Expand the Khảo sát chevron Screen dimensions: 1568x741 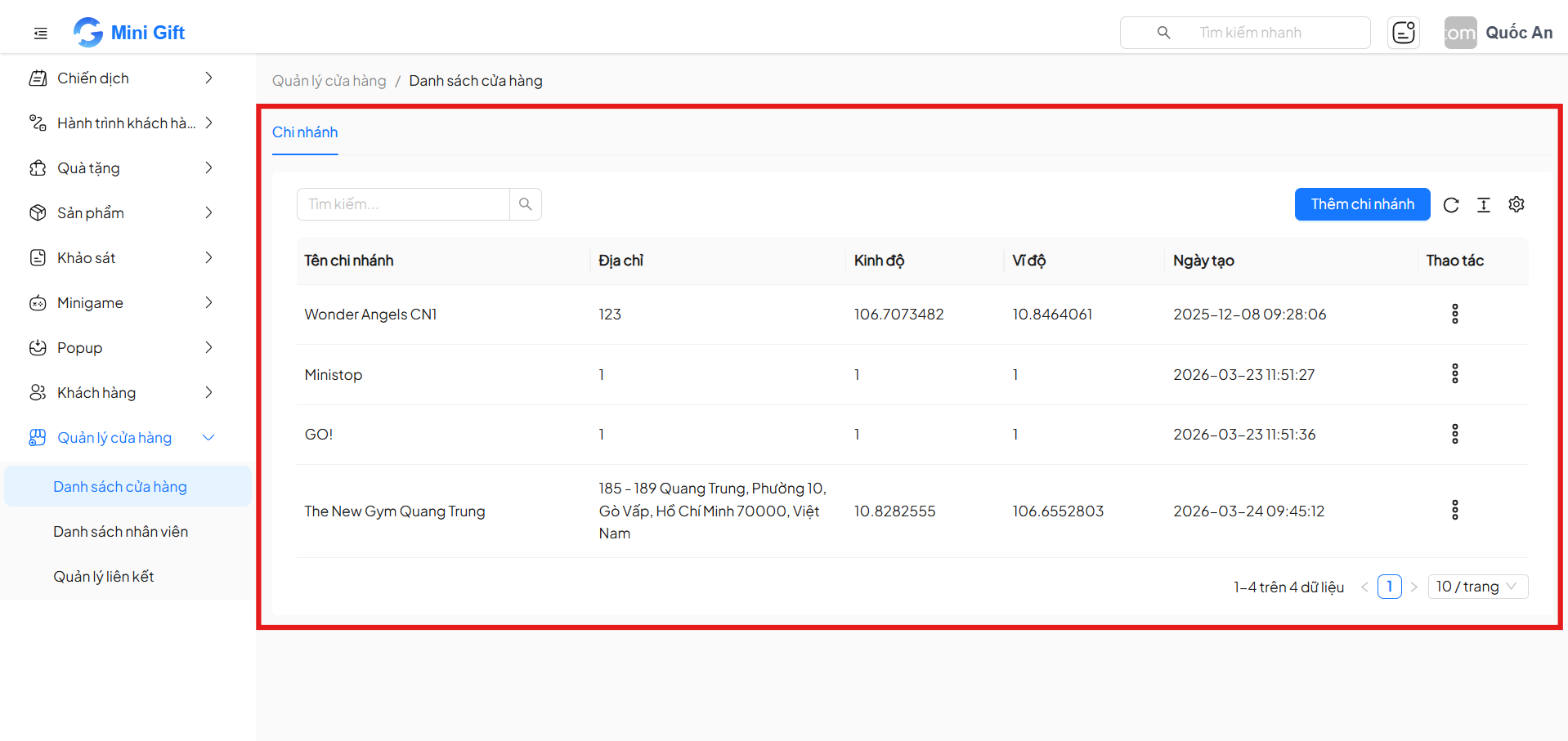208,258
